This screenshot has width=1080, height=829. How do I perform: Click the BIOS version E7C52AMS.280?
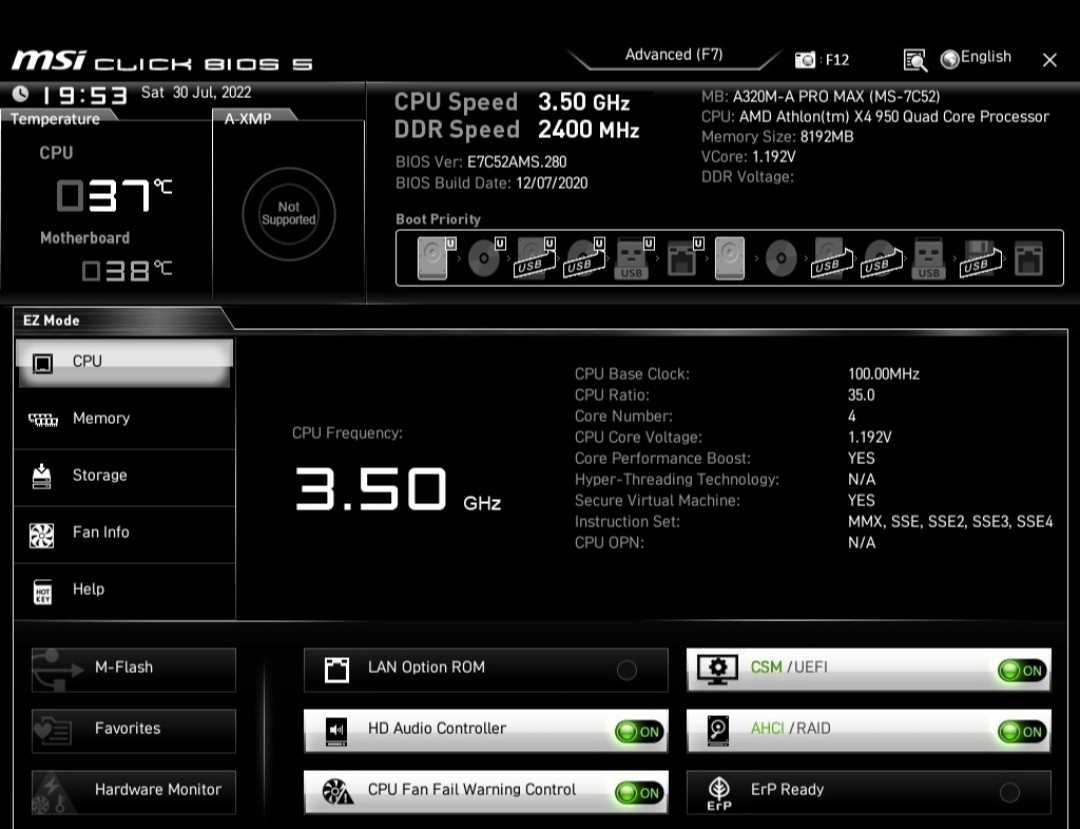click(517, 162)
